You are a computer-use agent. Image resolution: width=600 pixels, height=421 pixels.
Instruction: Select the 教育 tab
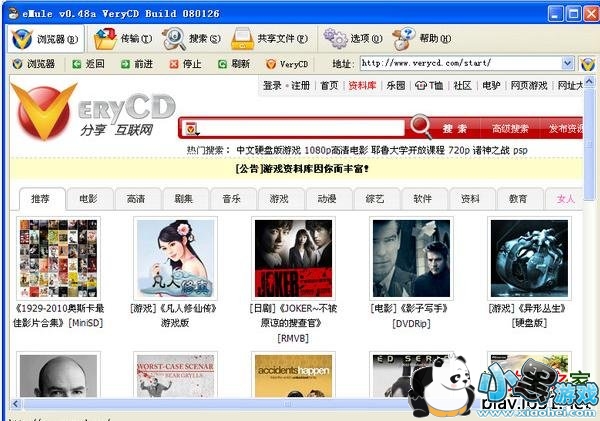[519, 199]
